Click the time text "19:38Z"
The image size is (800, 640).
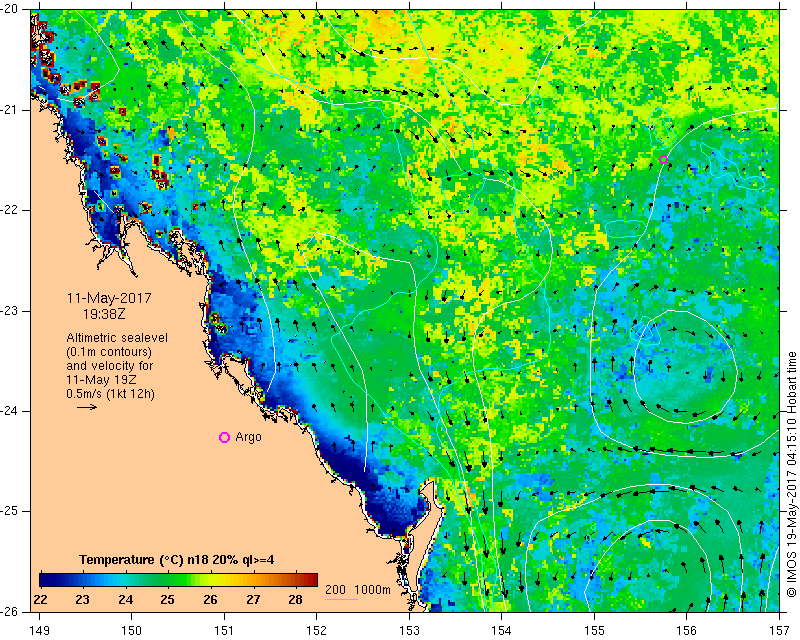click(104, 314)
